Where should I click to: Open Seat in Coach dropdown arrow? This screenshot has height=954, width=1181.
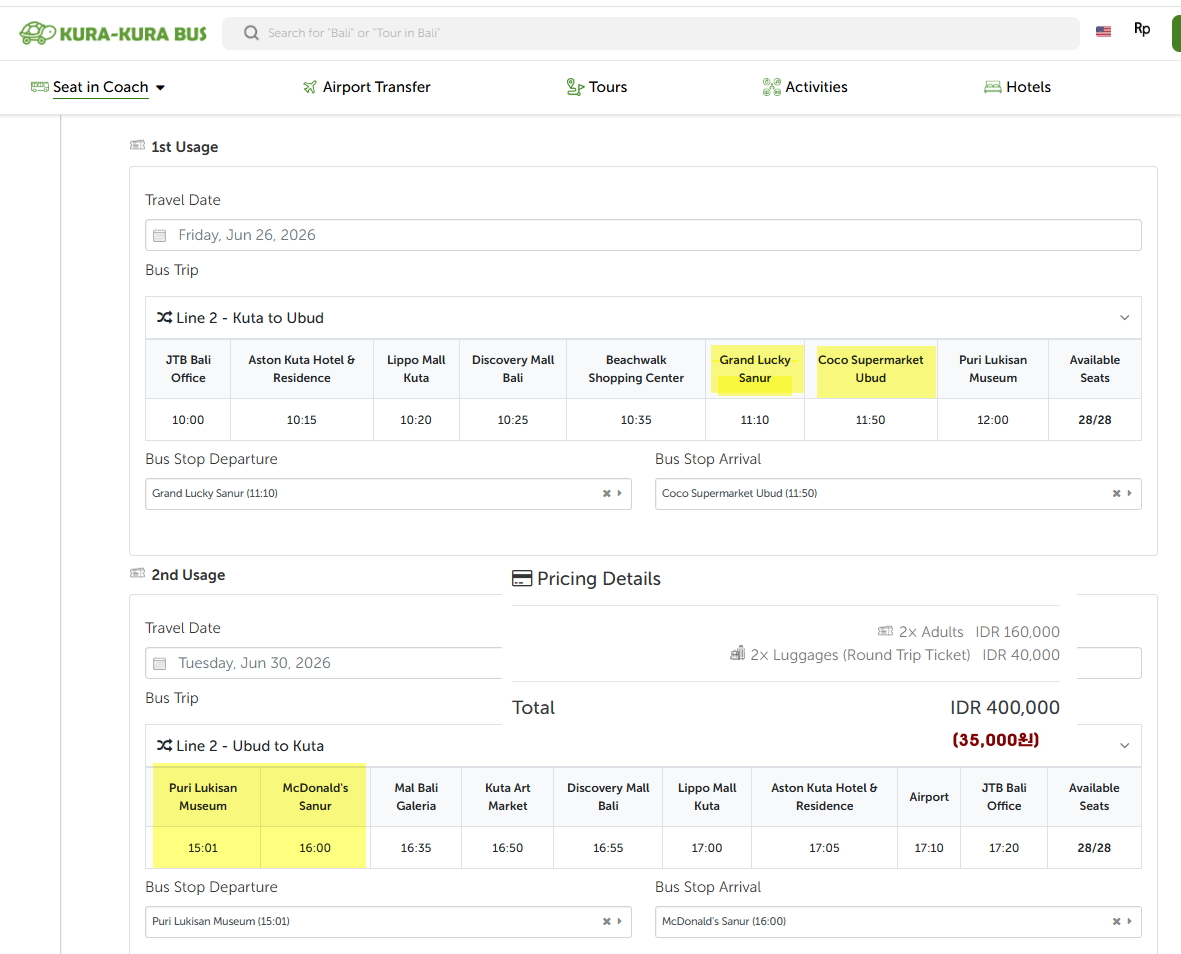160,87
